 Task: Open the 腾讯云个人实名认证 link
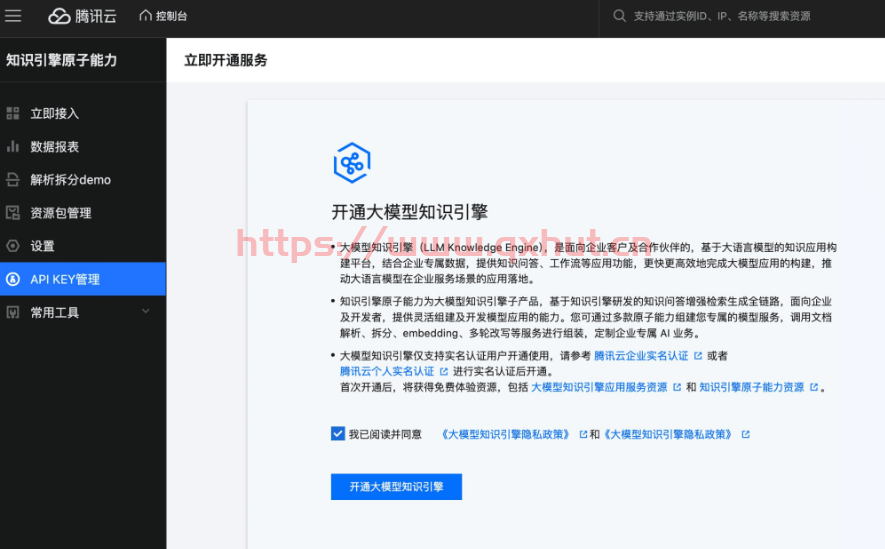387,371
